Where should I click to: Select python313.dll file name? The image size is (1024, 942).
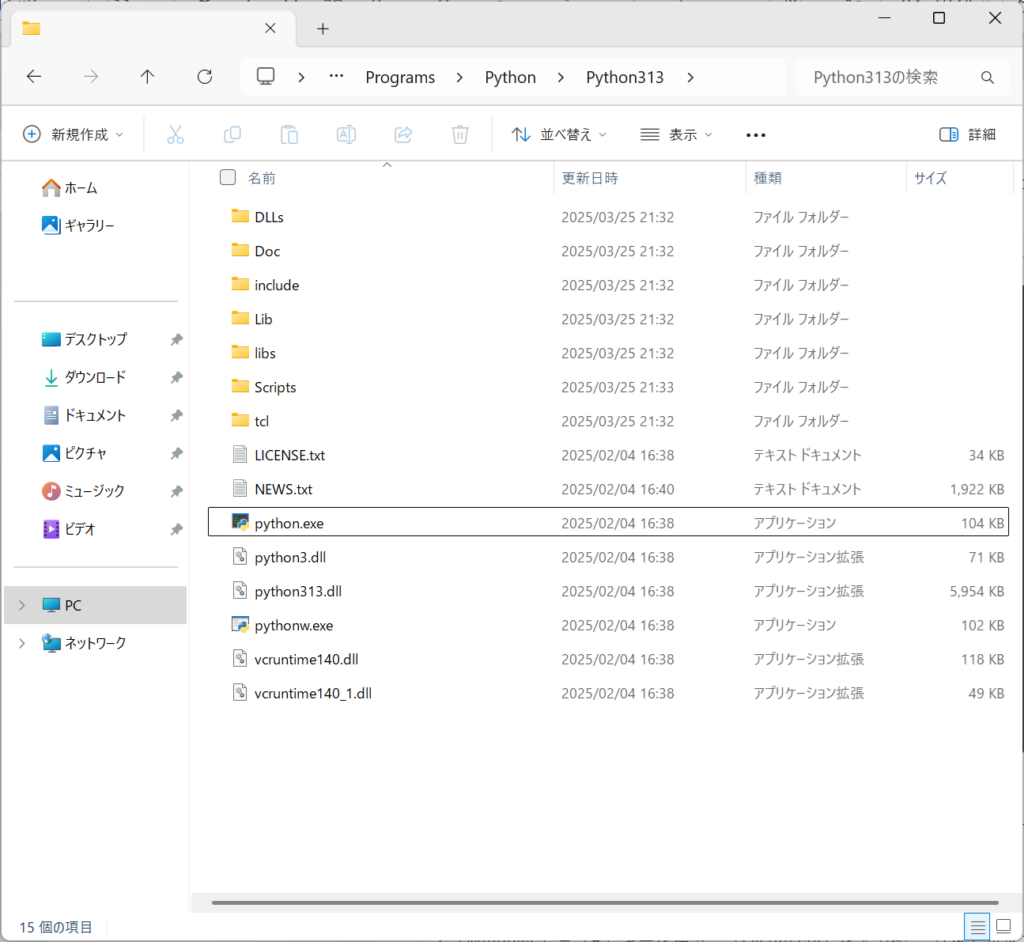point(298,591)
